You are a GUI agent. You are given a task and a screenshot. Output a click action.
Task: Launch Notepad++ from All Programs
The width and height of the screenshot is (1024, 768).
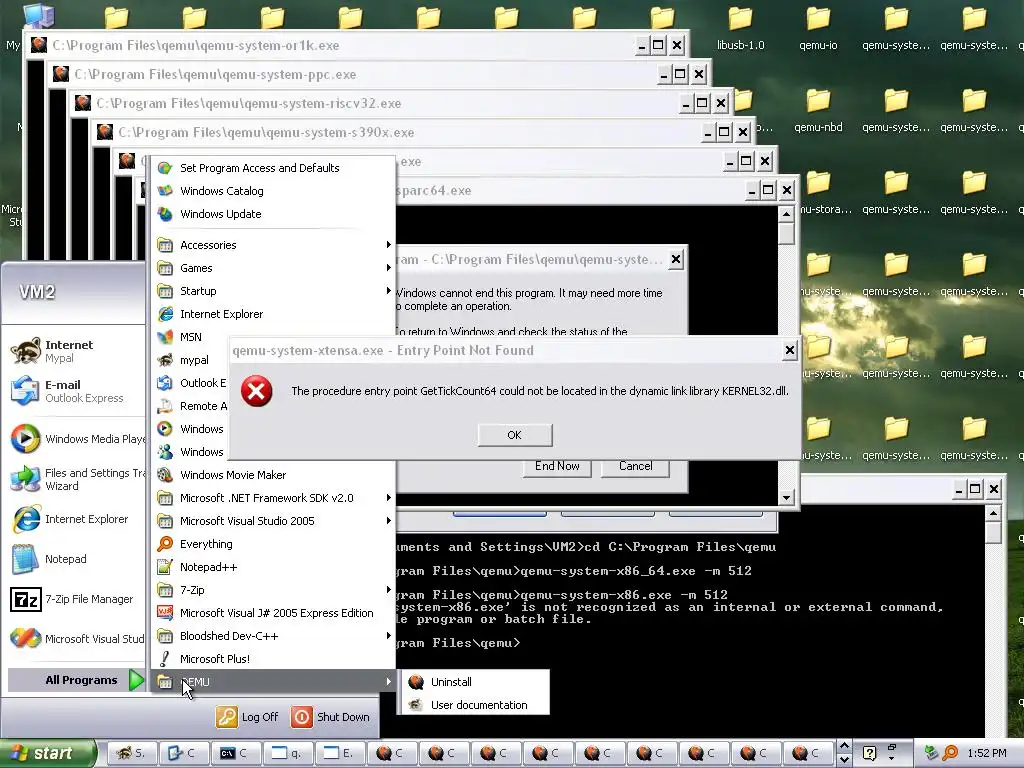pyautogui.click(x=274, y=567)
